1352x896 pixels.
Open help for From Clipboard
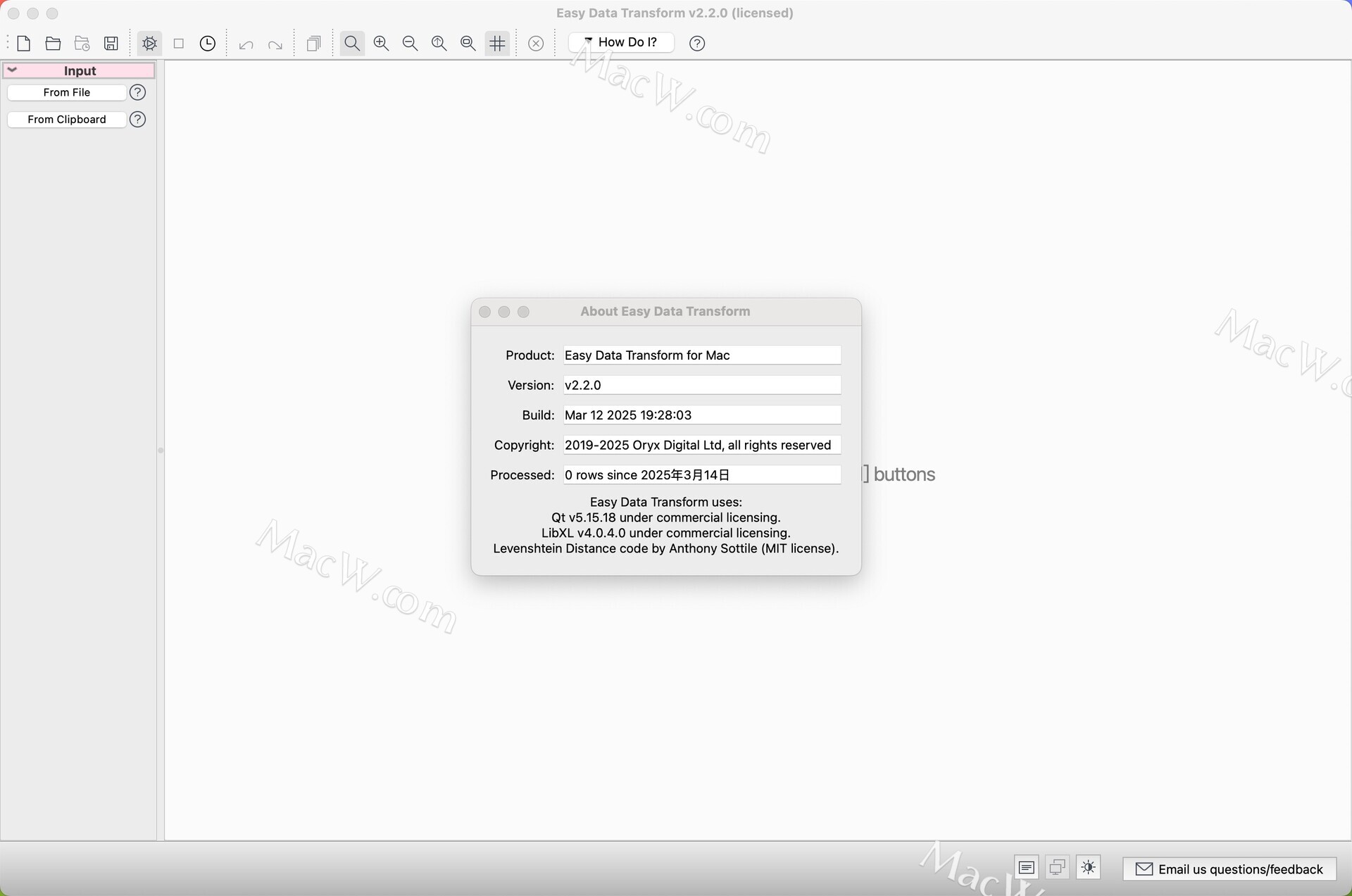pyautogui.click(x=138, y=120)
